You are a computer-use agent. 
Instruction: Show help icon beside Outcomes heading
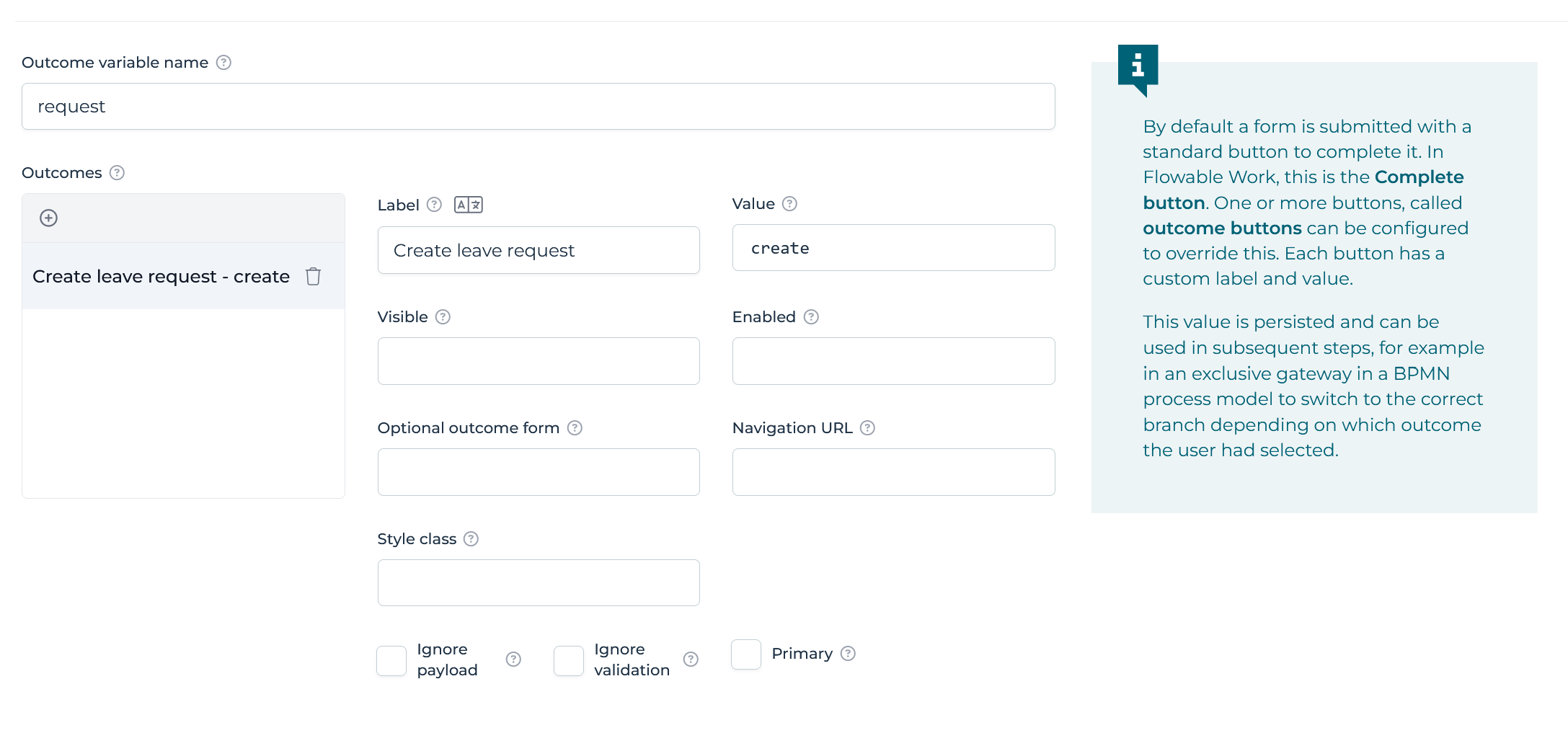tap(117, 173)
